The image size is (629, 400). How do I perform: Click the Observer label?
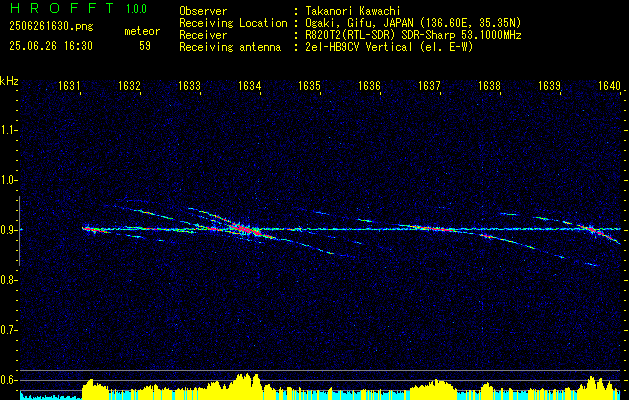pyautogui.click(x=203, y=11)
